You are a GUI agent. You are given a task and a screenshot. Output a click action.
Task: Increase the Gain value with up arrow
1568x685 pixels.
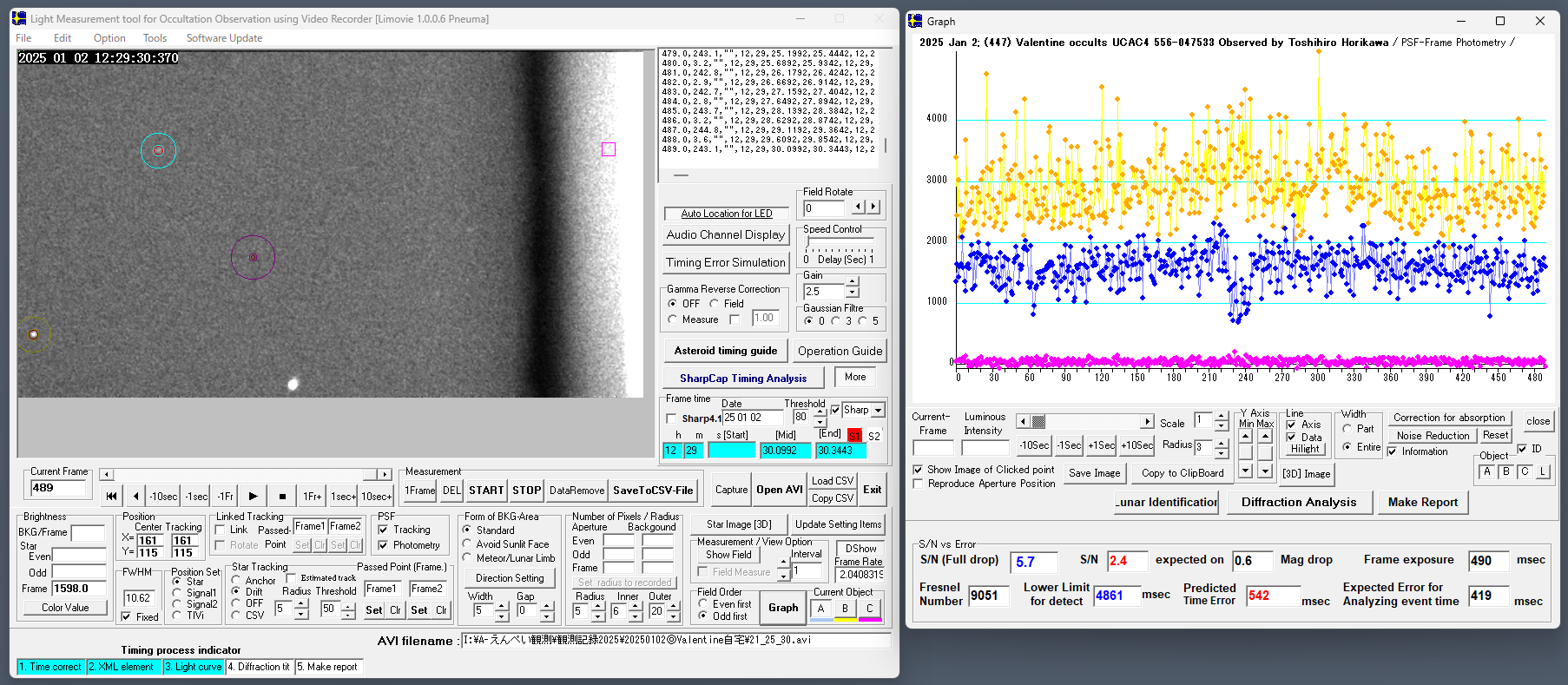coord(853,282)
